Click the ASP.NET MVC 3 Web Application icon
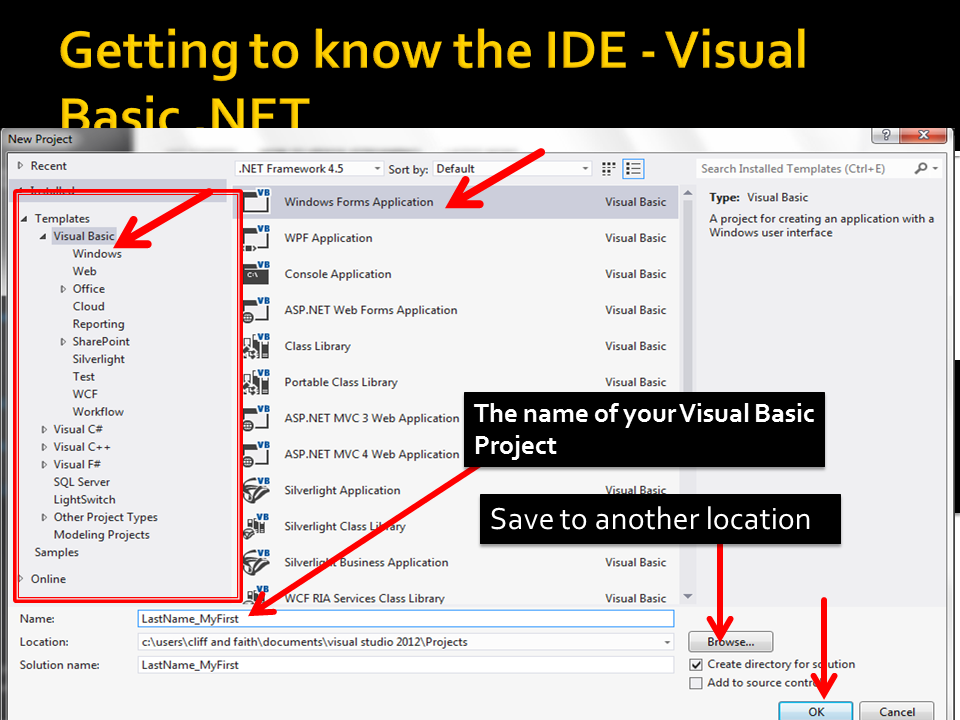This screenshot has width=960, height=720. (257, 418)
